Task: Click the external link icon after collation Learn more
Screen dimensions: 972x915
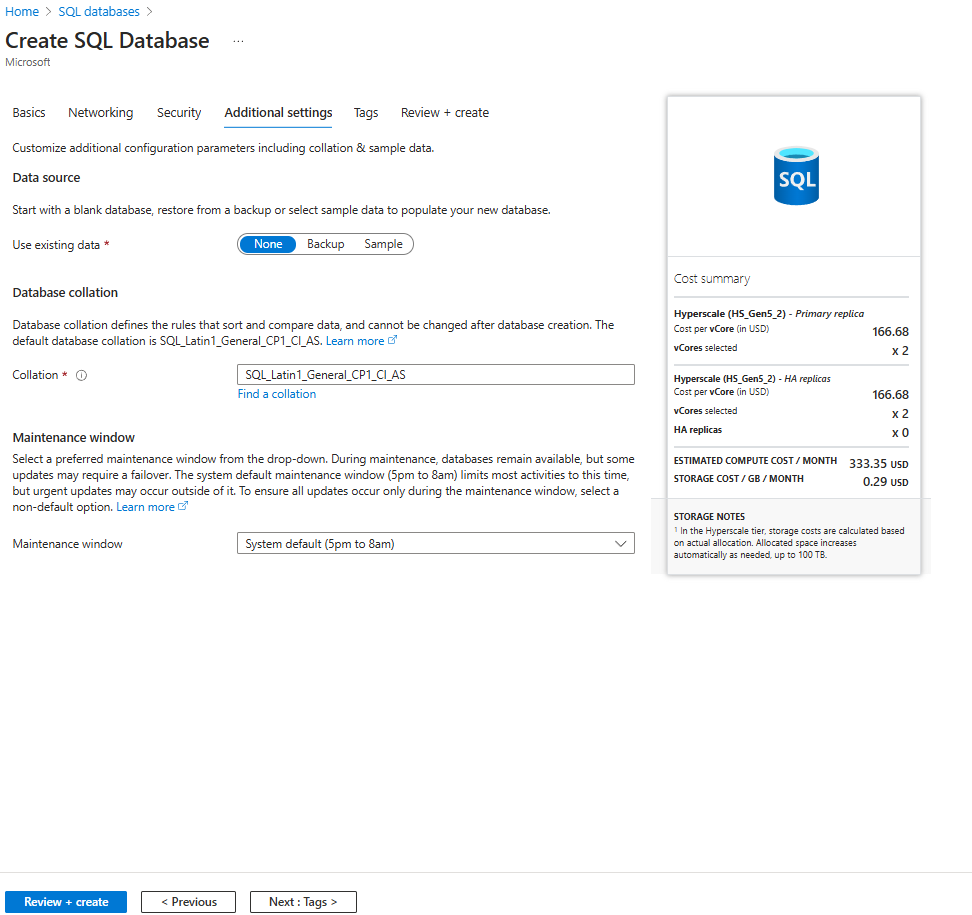Action: [392, 340]
